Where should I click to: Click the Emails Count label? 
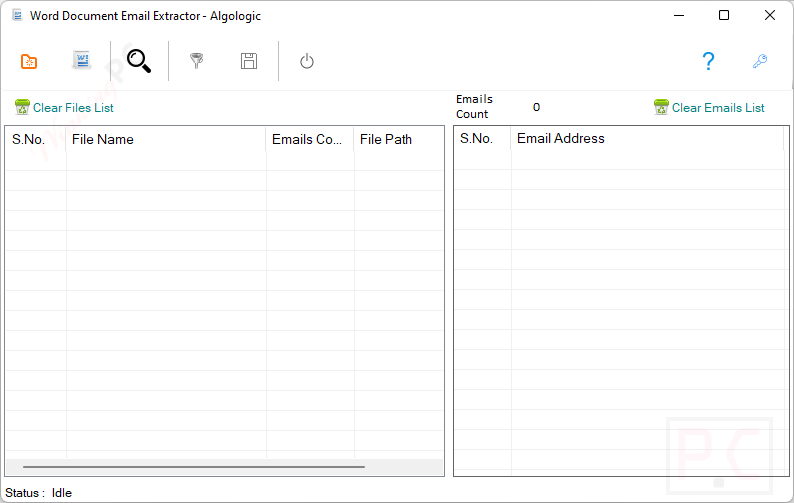pyautogui.click(x=474, y=106)
